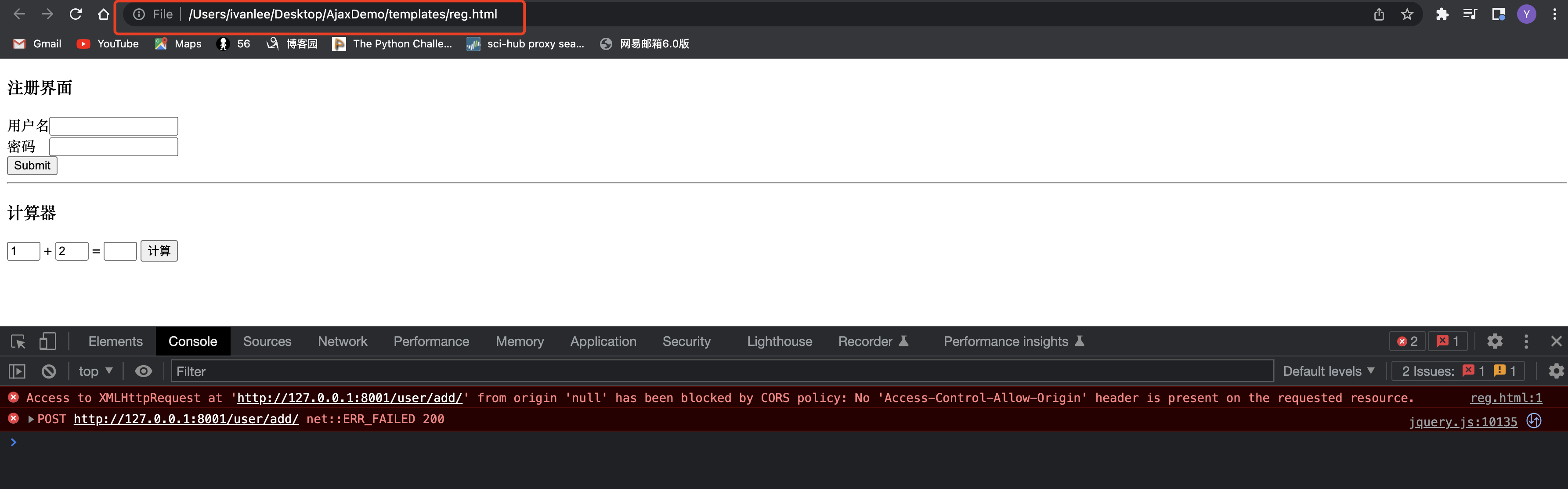Viewport: 1568px width, 489px height.
Task: Open the Chrome three-dot menu
Action: pos(1555,14)
